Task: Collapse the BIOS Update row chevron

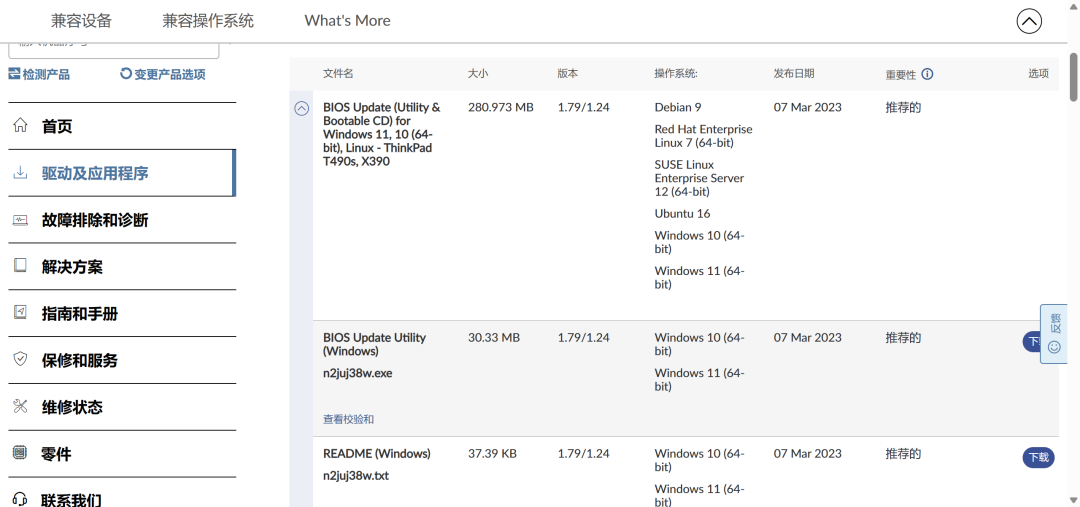Action: [302, 108]
